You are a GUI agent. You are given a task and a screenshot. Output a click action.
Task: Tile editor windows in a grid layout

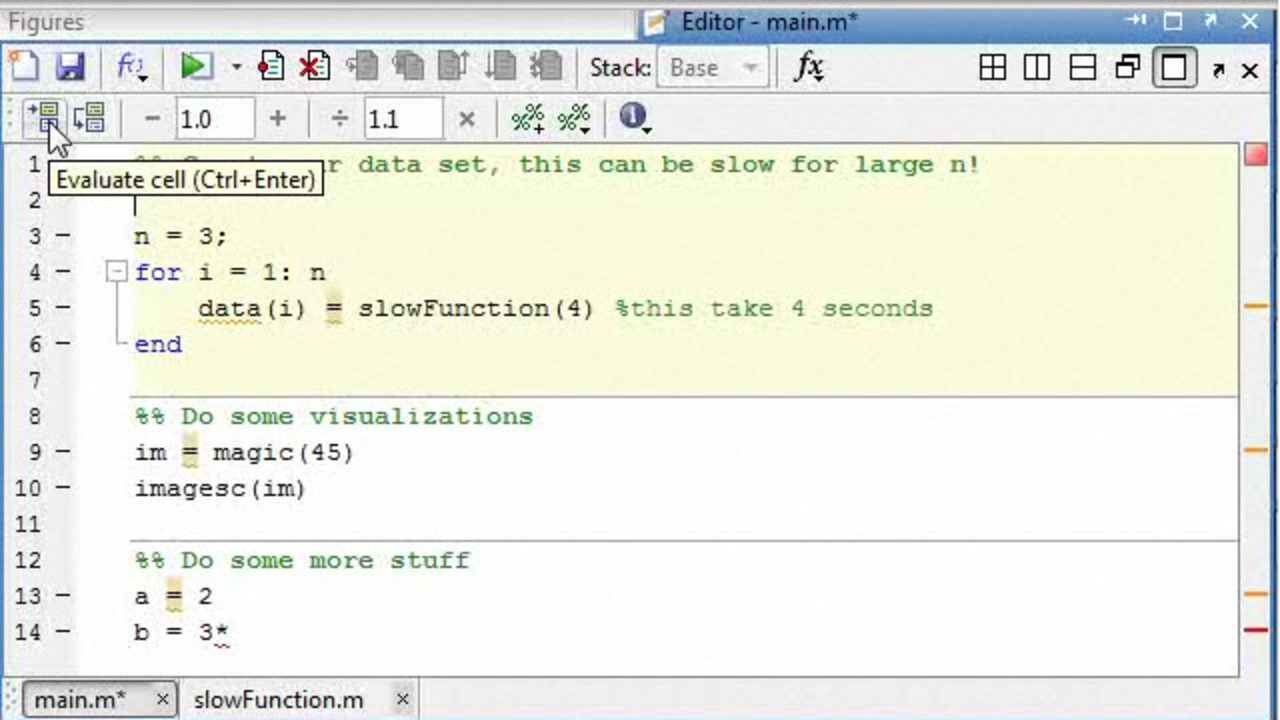992,68
